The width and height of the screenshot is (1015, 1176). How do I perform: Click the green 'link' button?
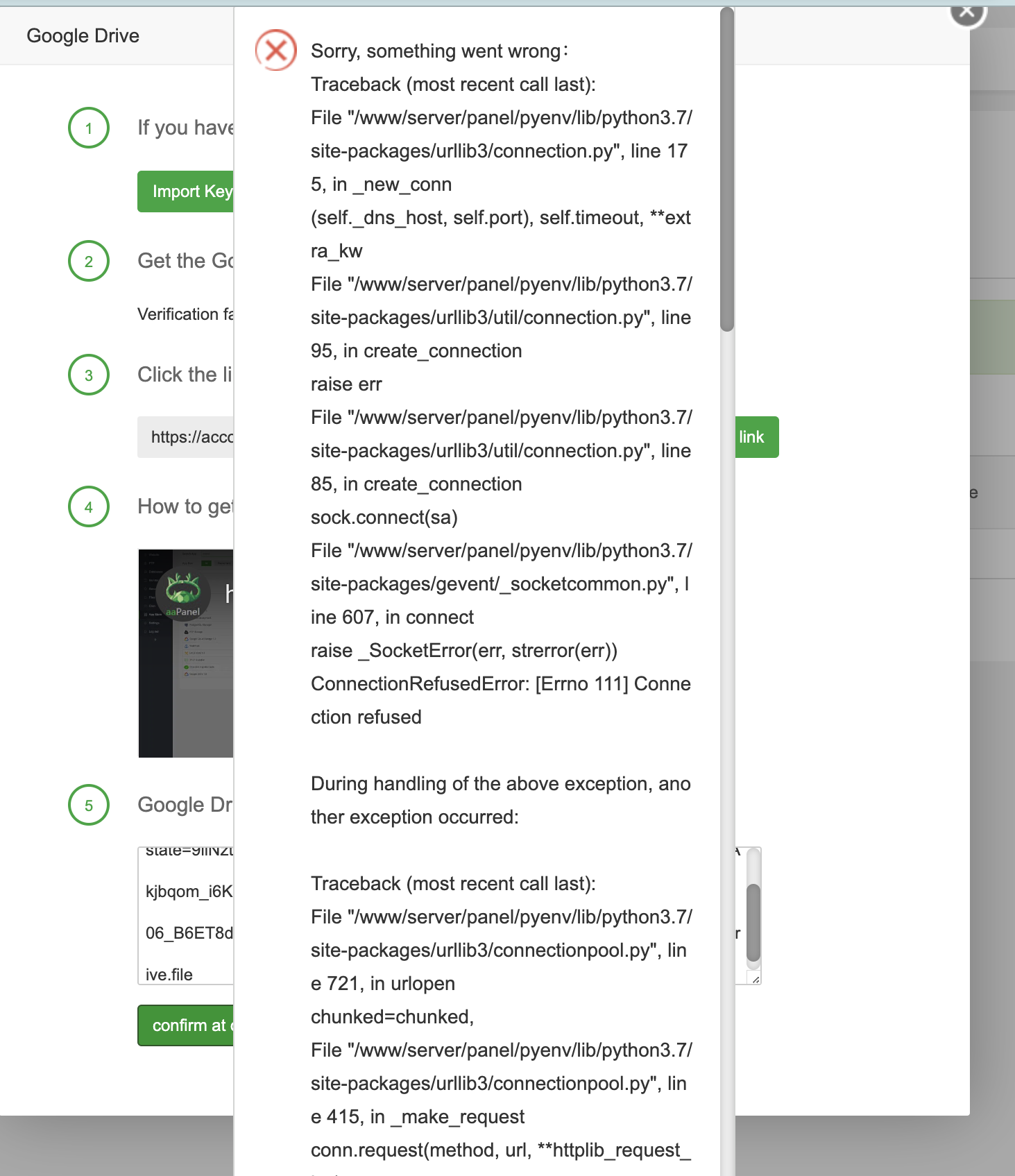[756, 437]
